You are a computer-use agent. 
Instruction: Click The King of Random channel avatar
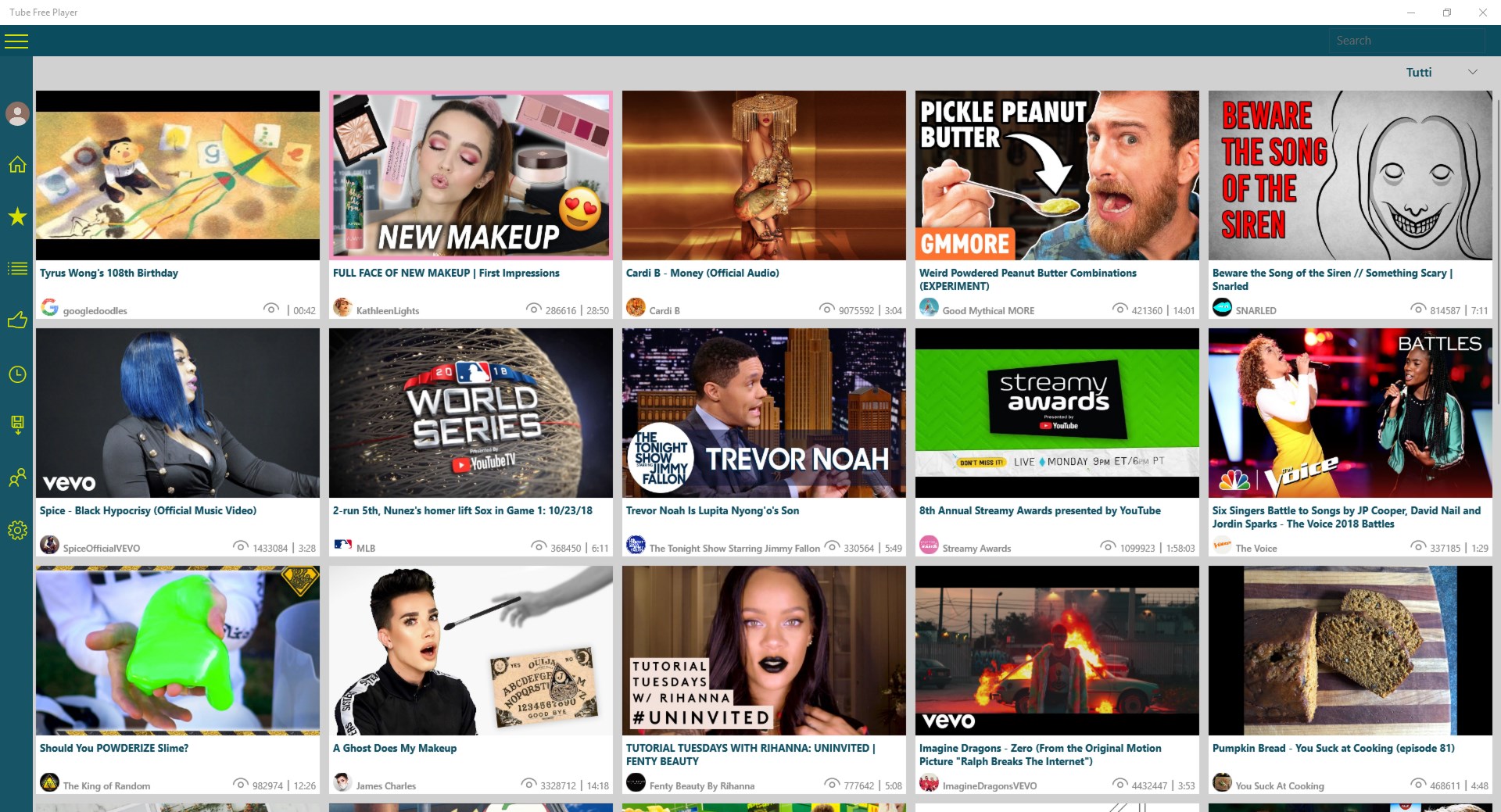(x=49, y=782)
